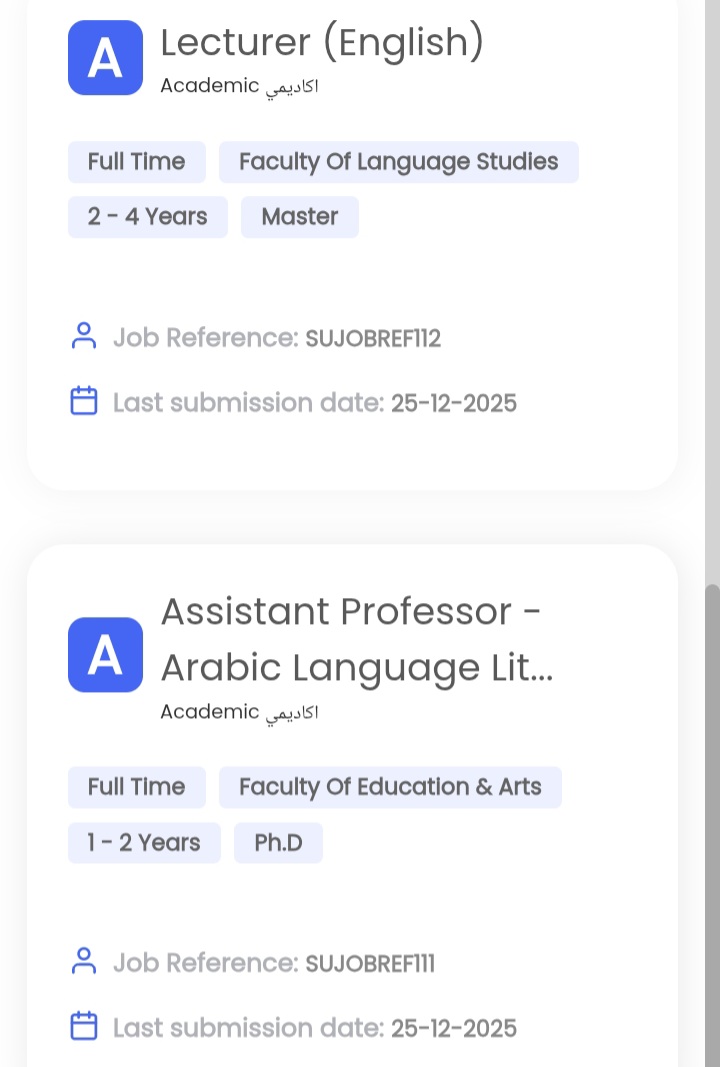This screenshot has height=1067, width=720.
Task: Choose the 2 - 4 Years experience tag
Action: tap(147, 217)
